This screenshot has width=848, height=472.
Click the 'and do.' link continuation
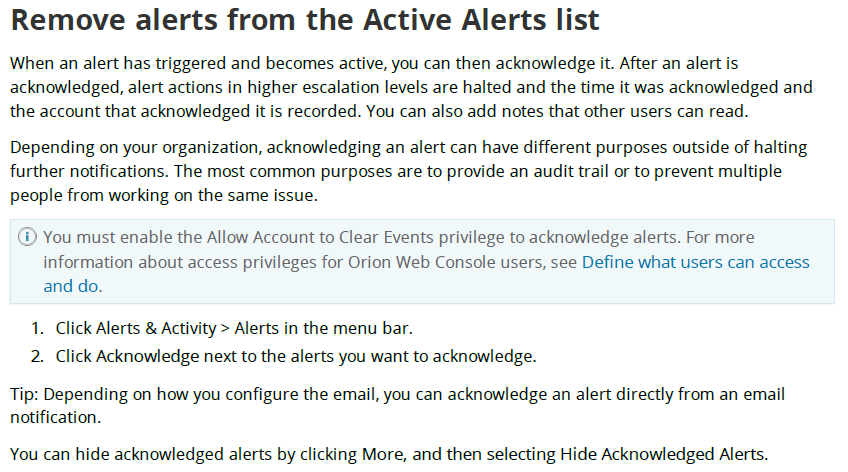point(72,286)
